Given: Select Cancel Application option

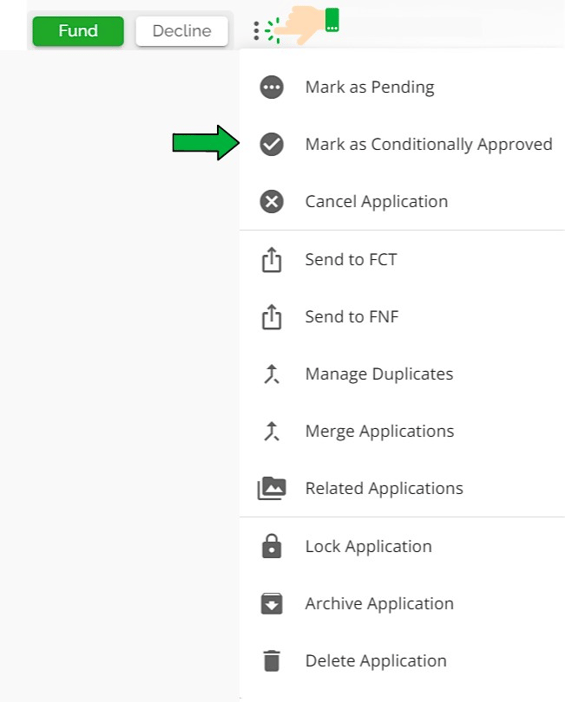Looking at the screenshot, I should (402, 201).
